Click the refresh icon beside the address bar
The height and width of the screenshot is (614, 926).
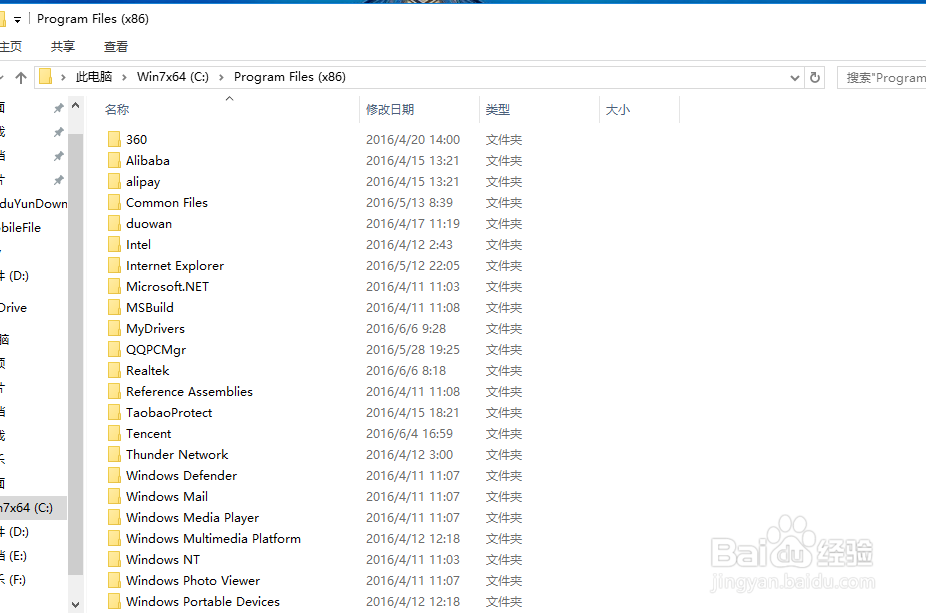pyautogui.click(x=815, y=77)
